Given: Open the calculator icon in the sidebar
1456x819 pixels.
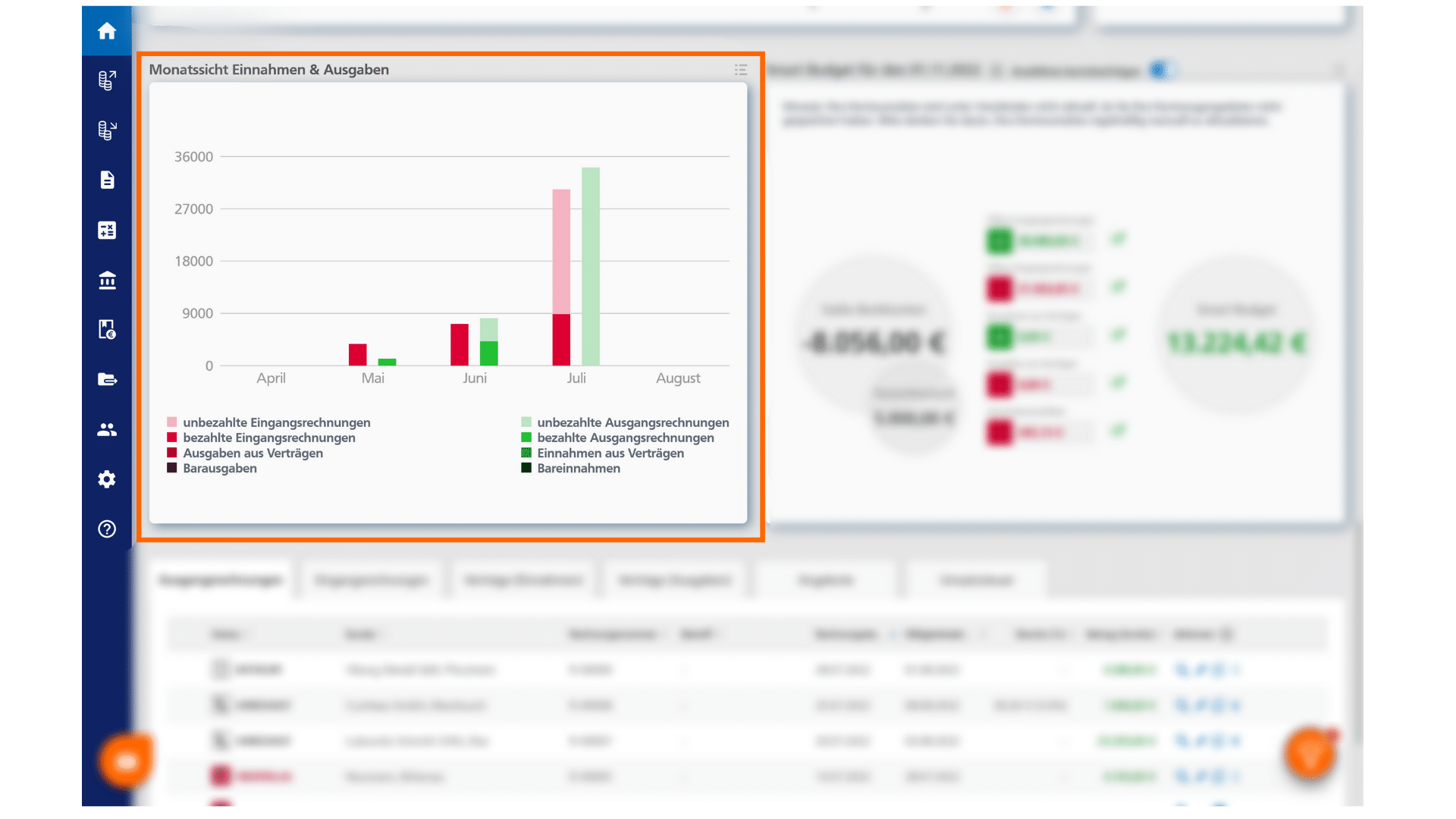Looking at the screenshot, I should [107, 230].
